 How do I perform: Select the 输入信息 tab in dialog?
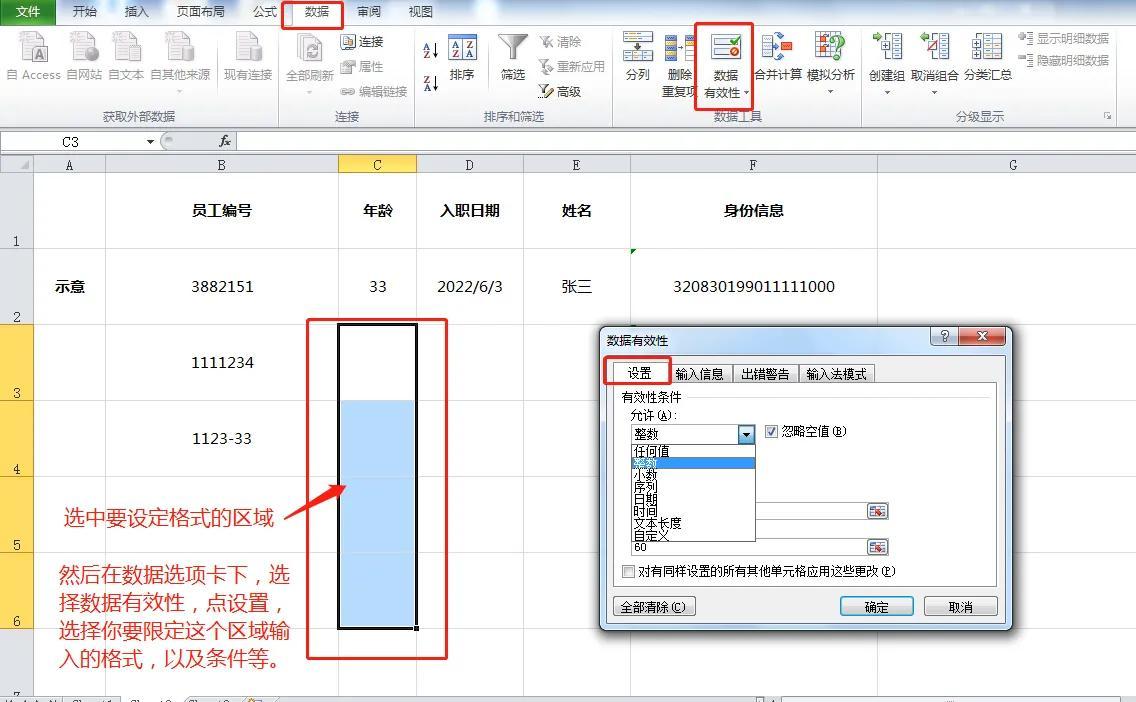tap(699, 374)
